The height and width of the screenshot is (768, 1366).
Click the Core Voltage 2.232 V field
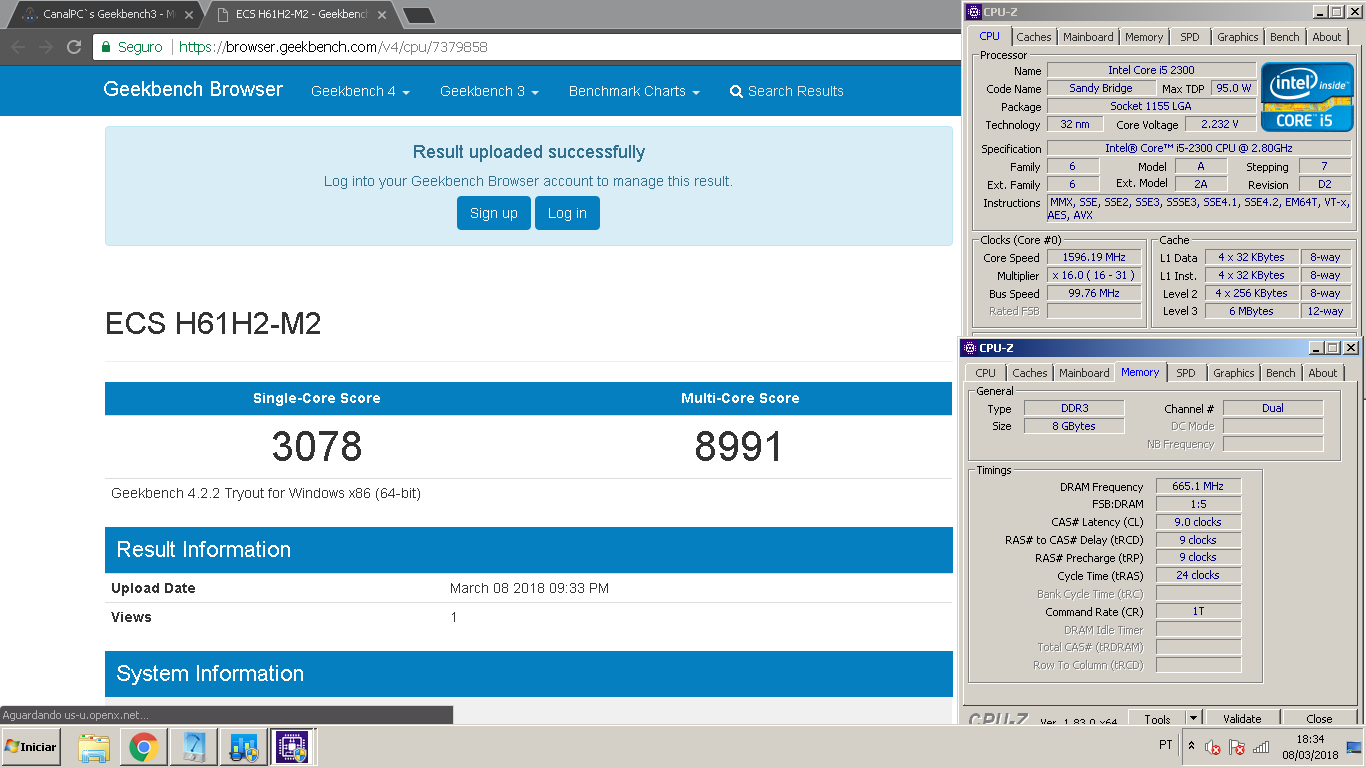tap(1220, 124)
